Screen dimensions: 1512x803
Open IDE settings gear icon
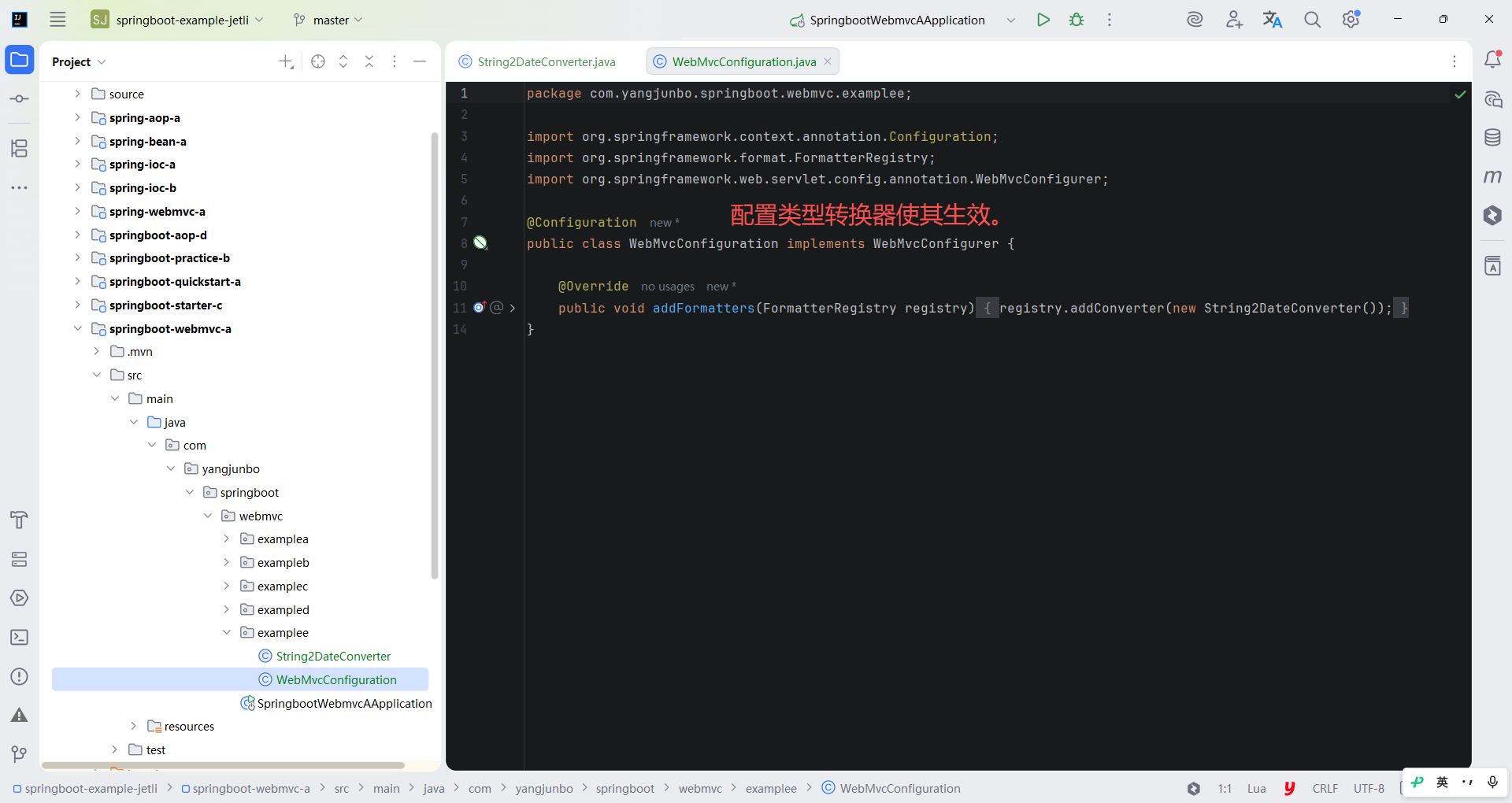(x=1351, y=19)
